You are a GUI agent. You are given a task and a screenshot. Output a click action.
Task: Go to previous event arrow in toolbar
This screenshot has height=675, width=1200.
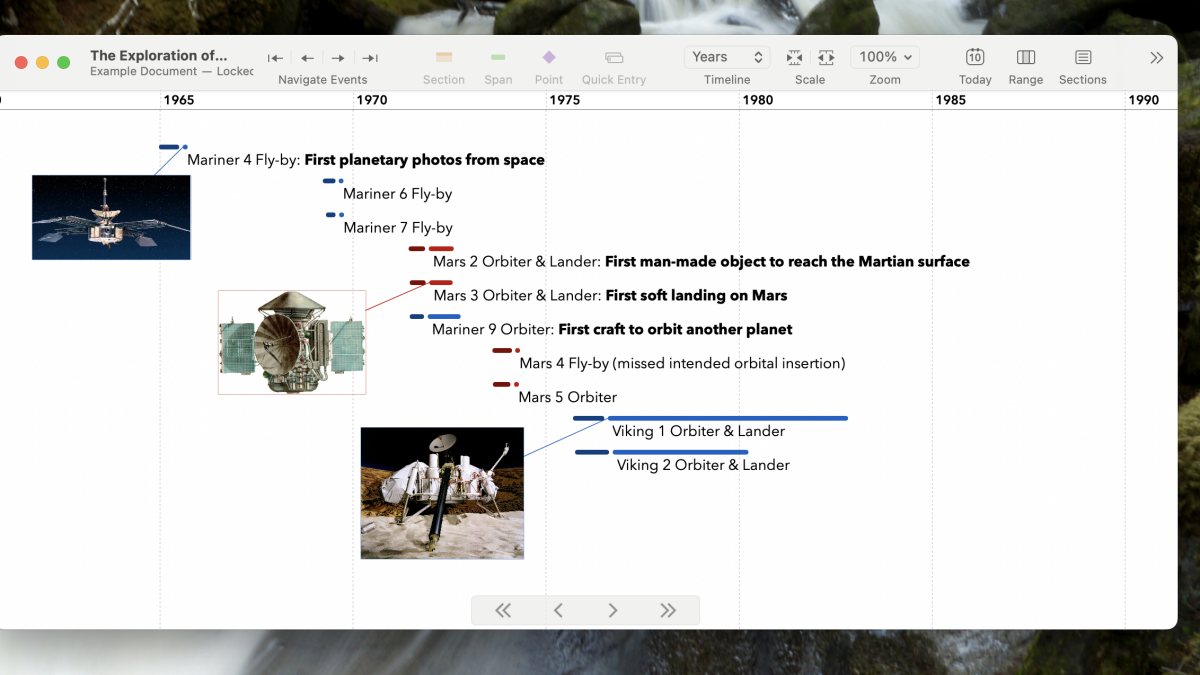[x=307, y=58]
